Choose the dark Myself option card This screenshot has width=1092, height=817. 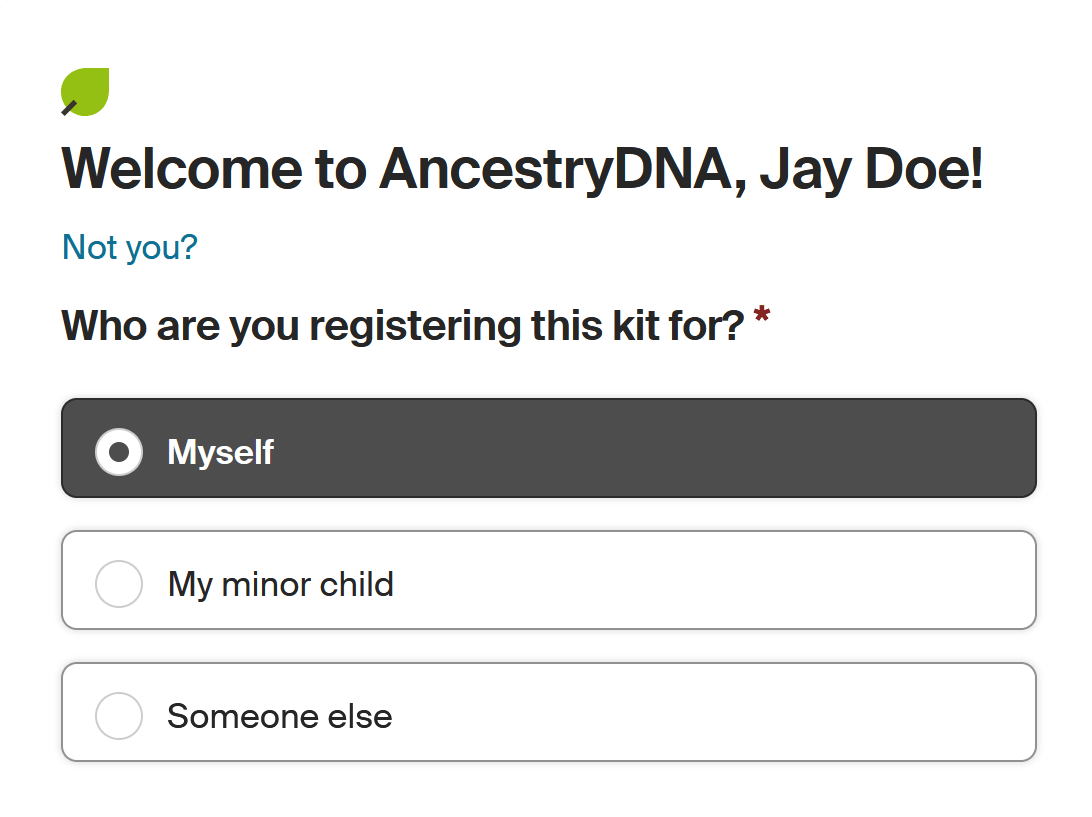pyautogui.click(x=549, y=448)
